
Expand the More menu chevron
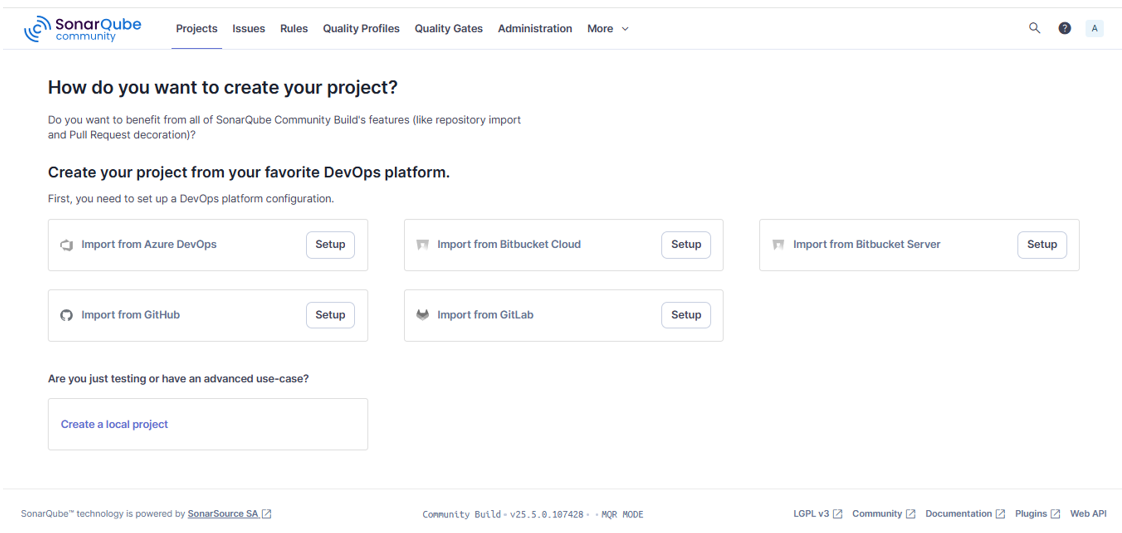[625, 29]
